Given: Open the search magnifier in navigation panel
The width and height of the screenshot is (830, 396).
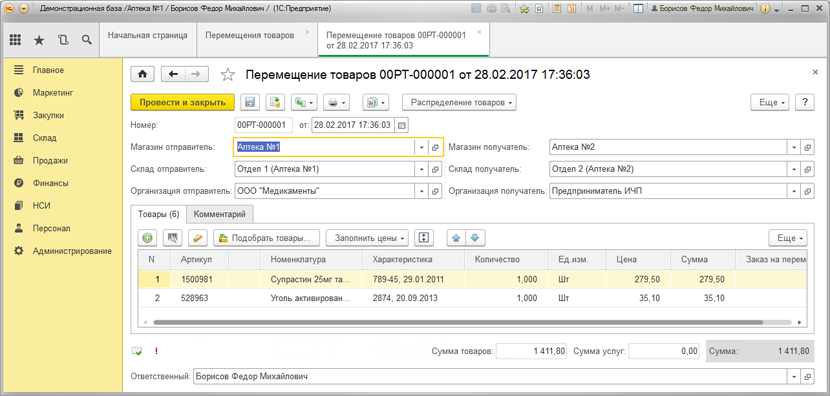Looking at the screenshot, I should tap(87, 40).
